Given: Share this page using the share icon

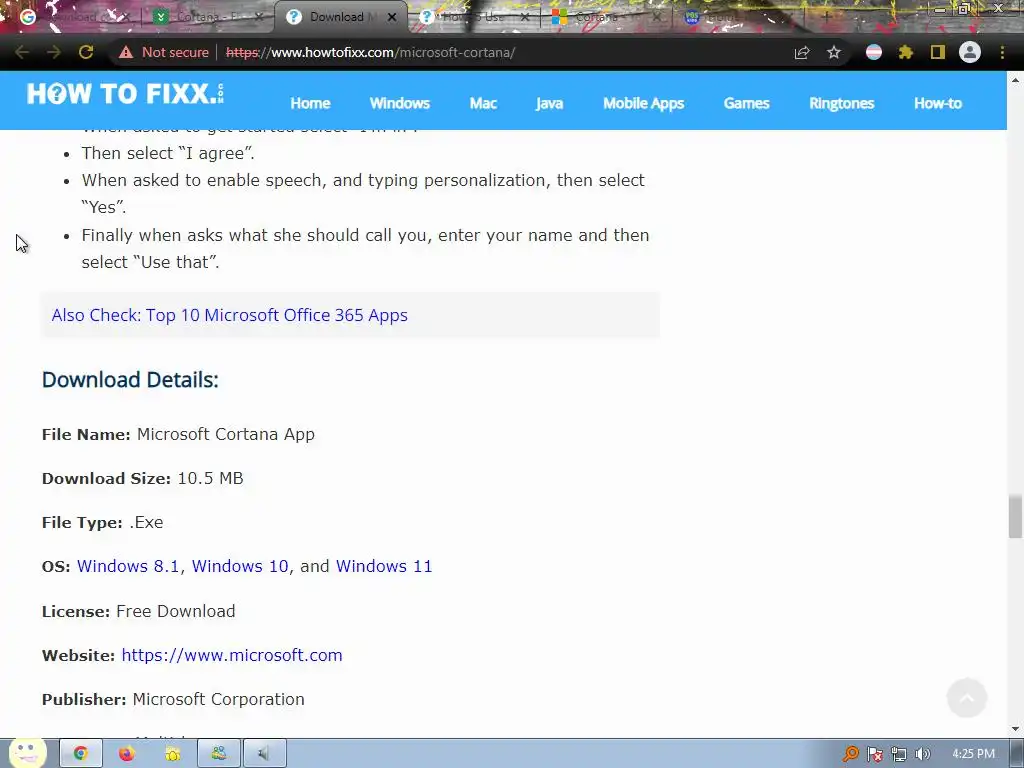Looking at the screenshot, I should point(802,52).
